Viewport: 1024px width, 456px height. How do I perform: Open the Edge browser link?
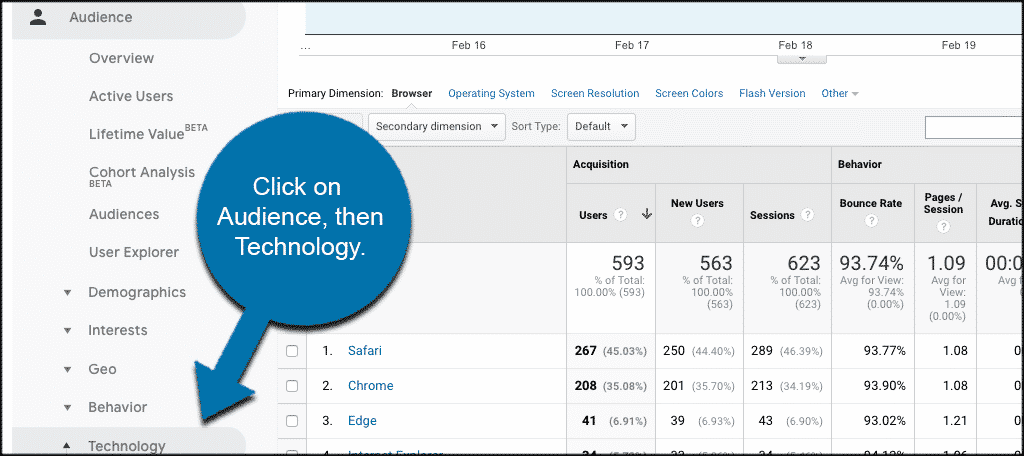point(362,421)
